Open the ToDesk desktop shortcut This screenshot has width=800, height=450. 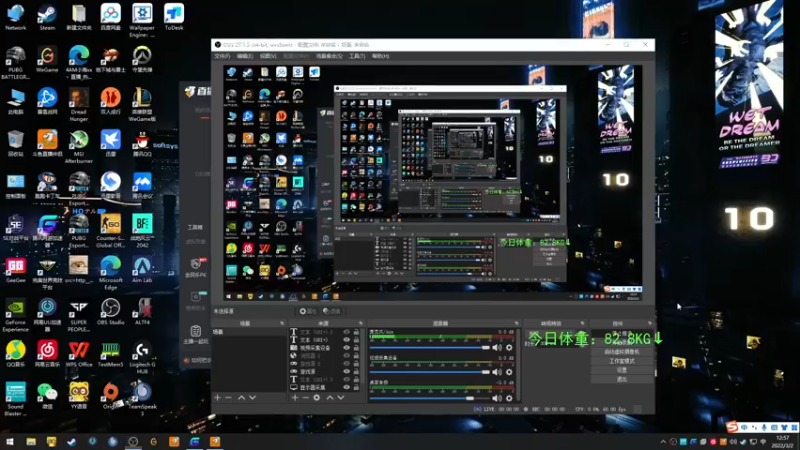174,17
